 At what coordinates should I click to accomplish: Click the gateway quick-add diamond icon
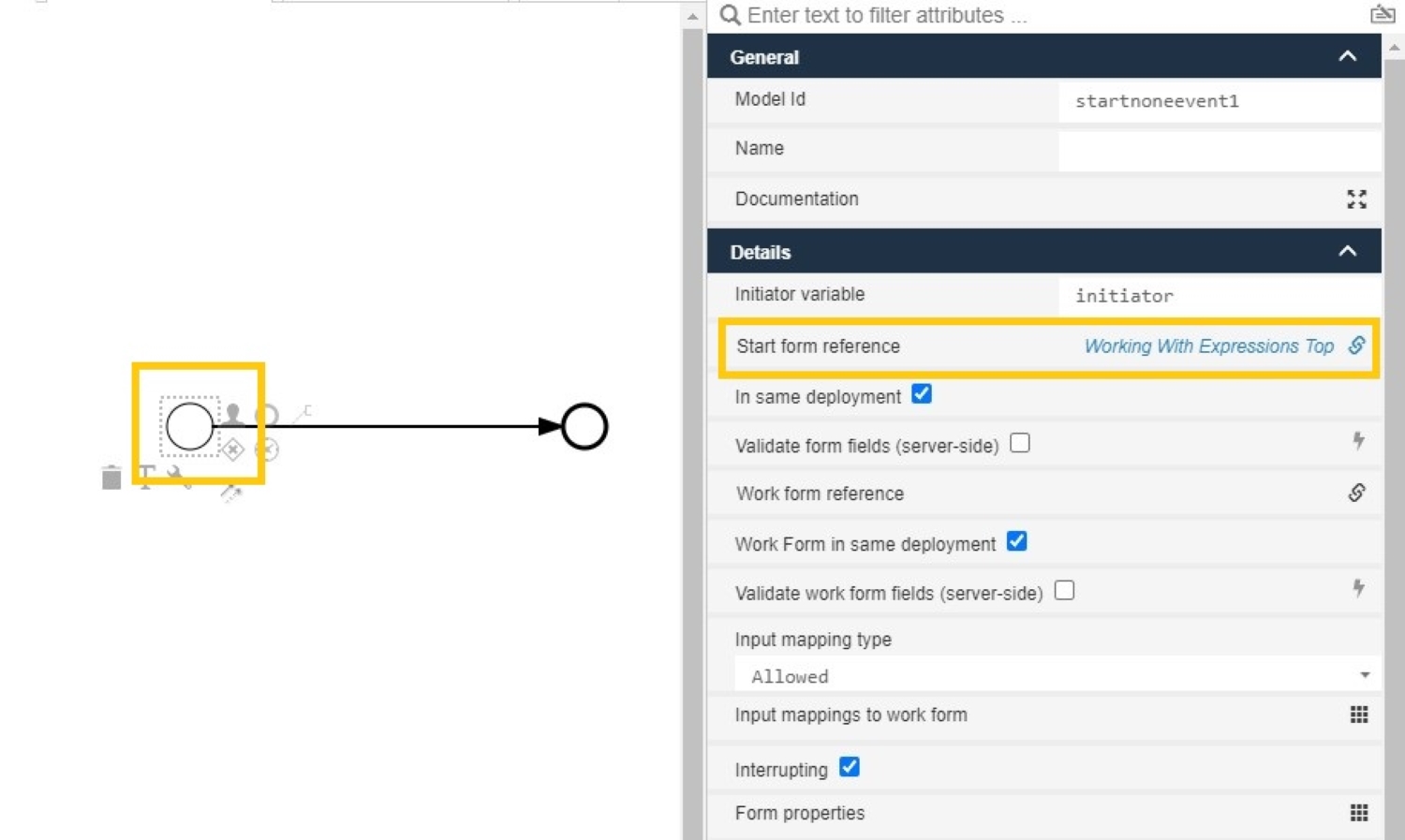pos(233,449)
